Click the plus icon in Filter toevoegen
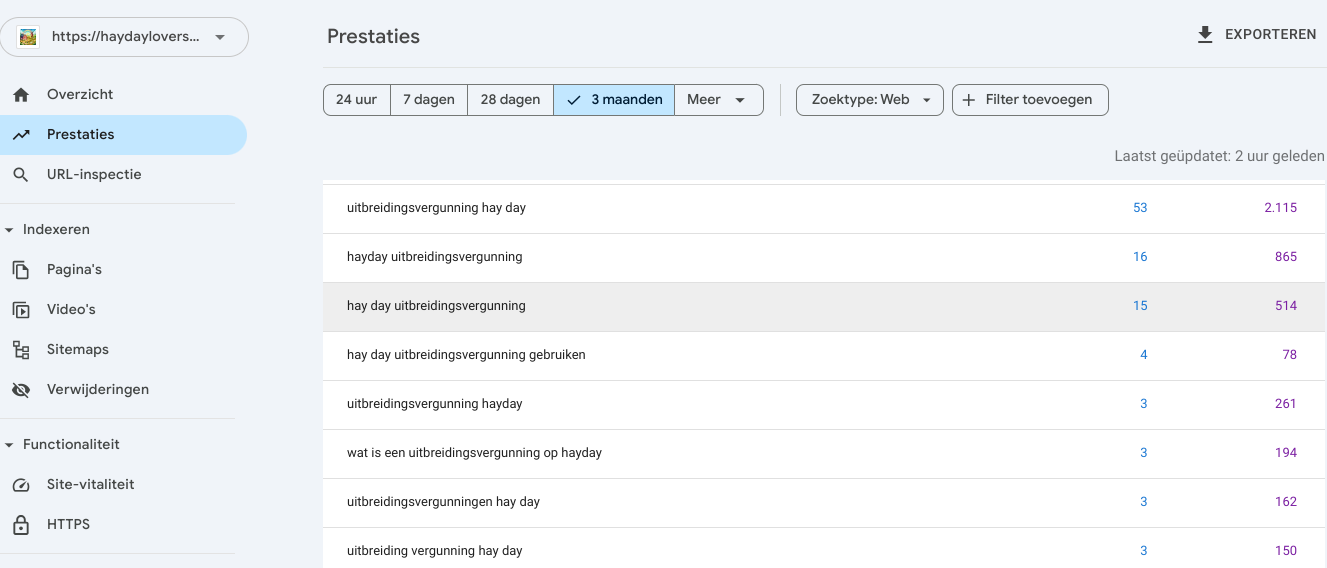This screenshot has width=1327, height=568. (x=969, y=100)
